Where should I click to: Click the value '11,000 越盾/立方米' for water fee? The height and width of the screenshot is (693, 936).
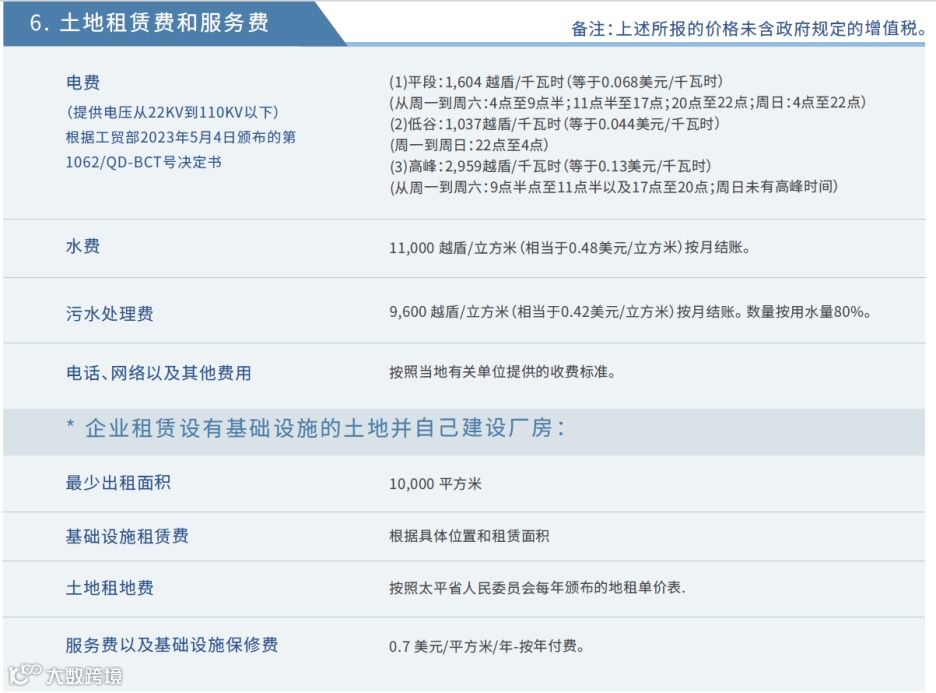click(569, 247)
